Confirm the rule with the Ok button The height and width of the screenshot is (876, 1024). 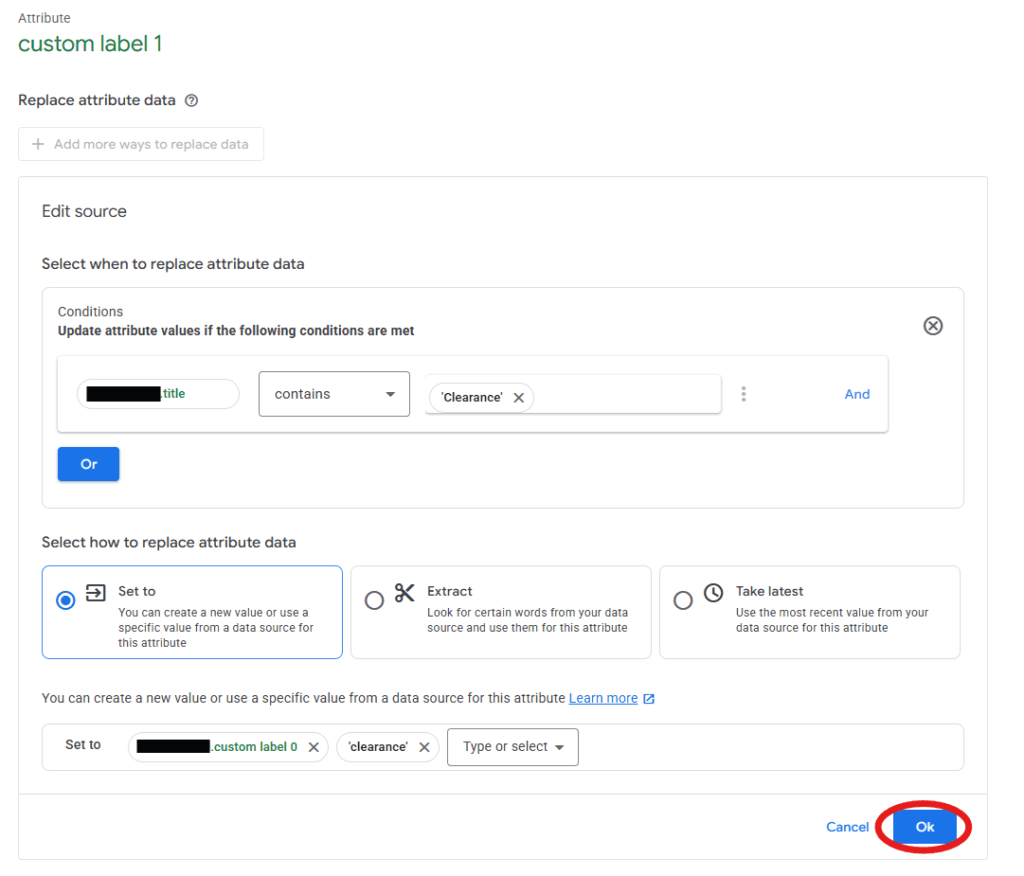[925, 827]
